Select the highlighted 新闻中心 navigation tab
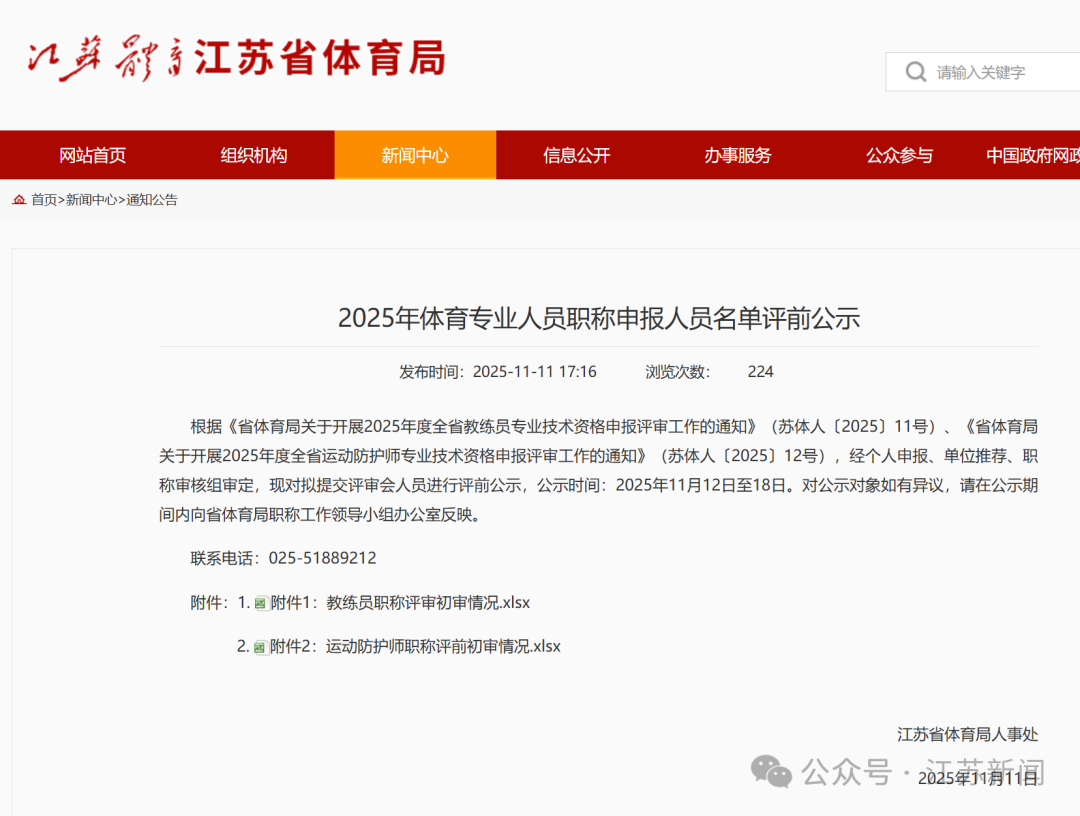1080x816 pixels. [x=415, y=155]
